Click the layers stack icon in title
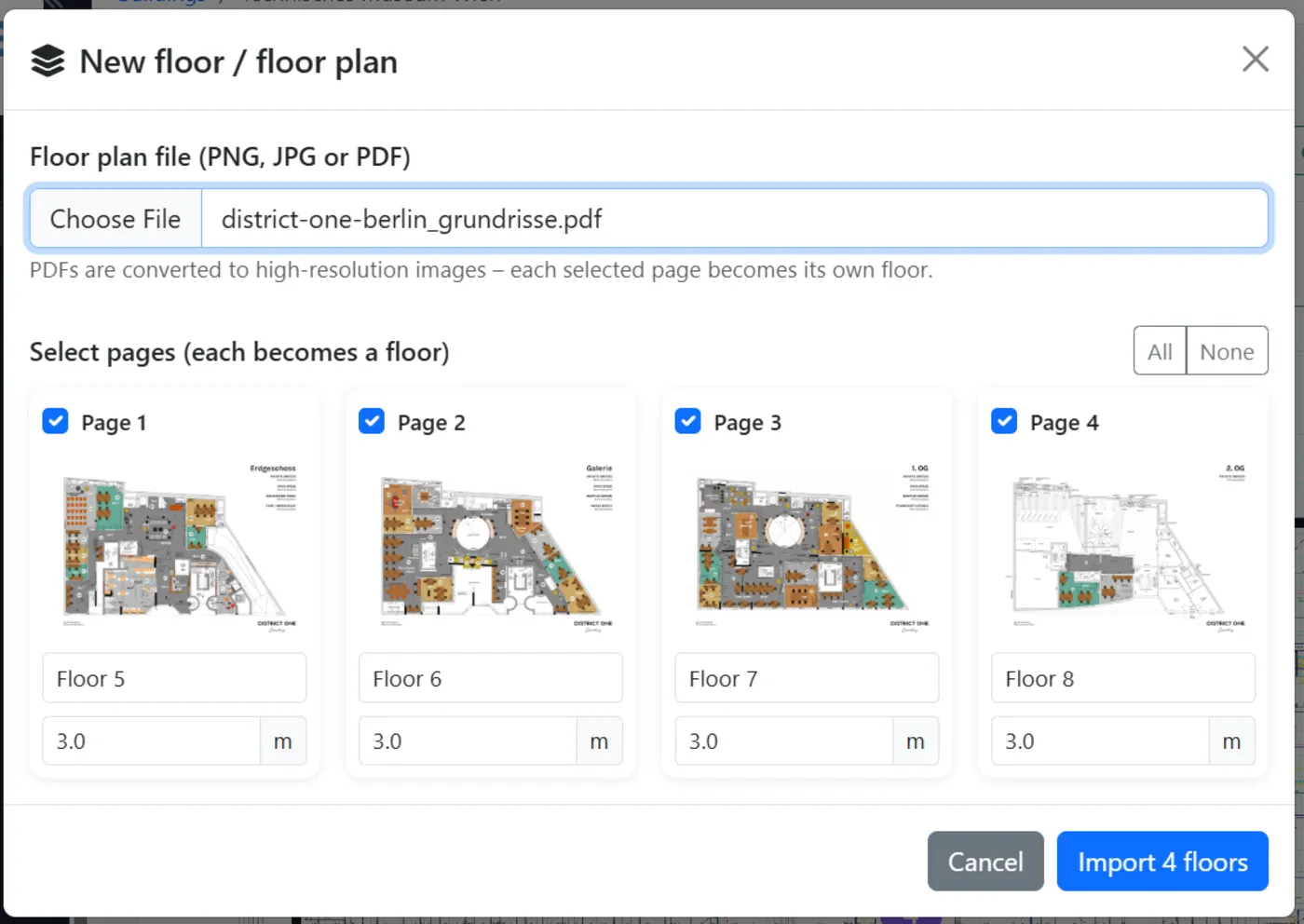This screenshot has height=924, width=1304. 48,61
